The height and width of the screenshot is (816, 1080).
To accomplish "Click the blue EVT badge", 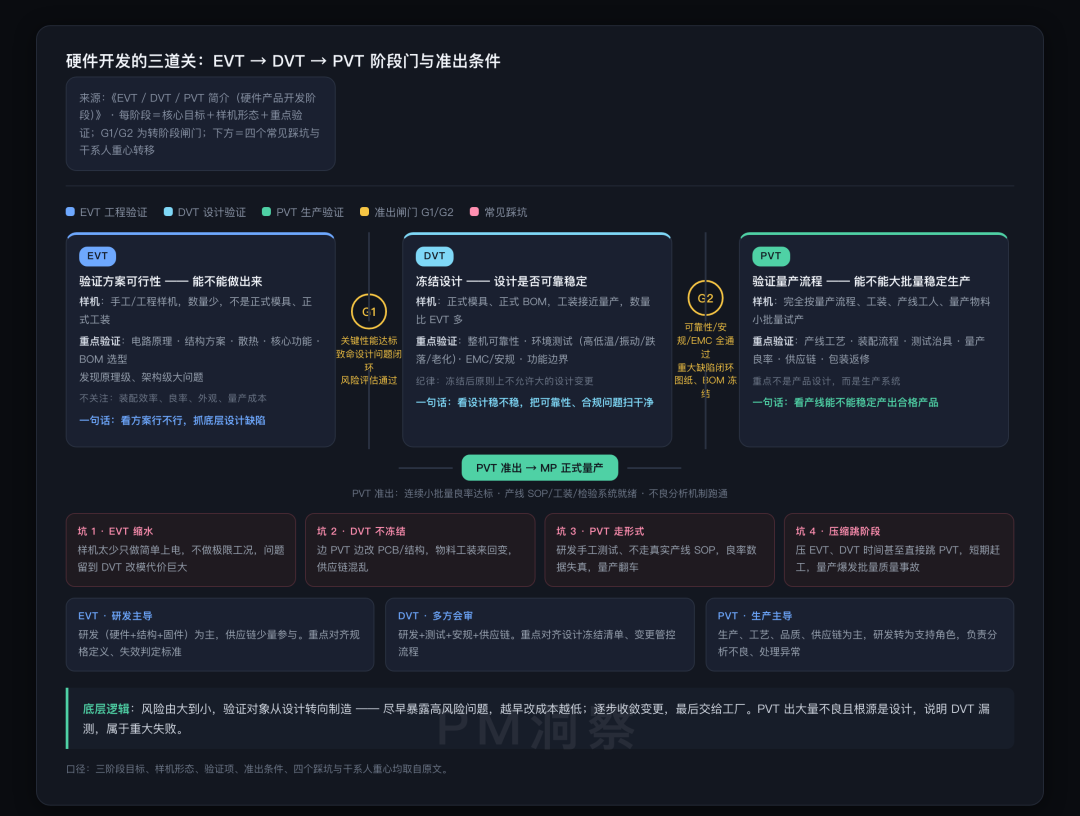I will point(97,256).
